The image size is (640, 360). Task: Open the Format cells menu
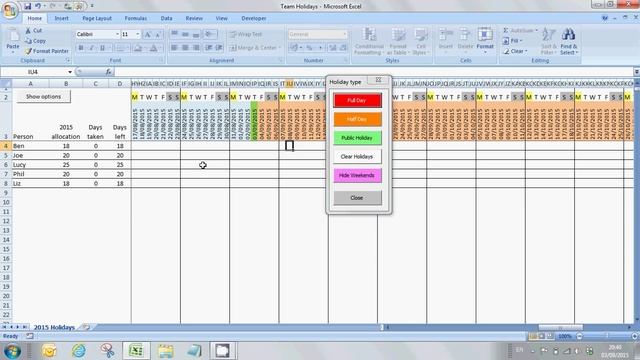(485, 40)
